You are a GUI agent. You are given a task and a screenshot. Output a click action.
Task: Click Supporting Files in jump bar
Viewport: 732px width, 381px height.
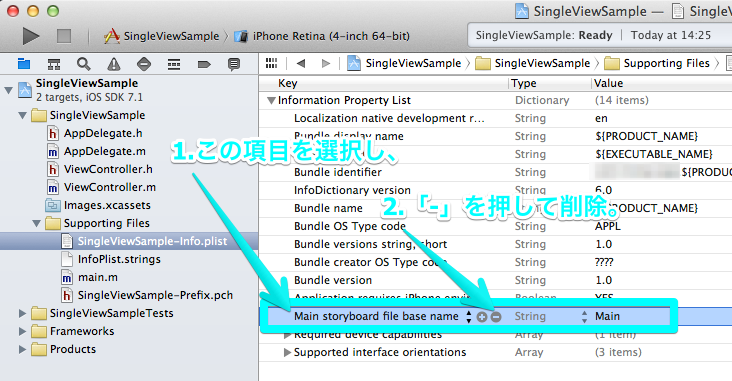pos(657,63)
